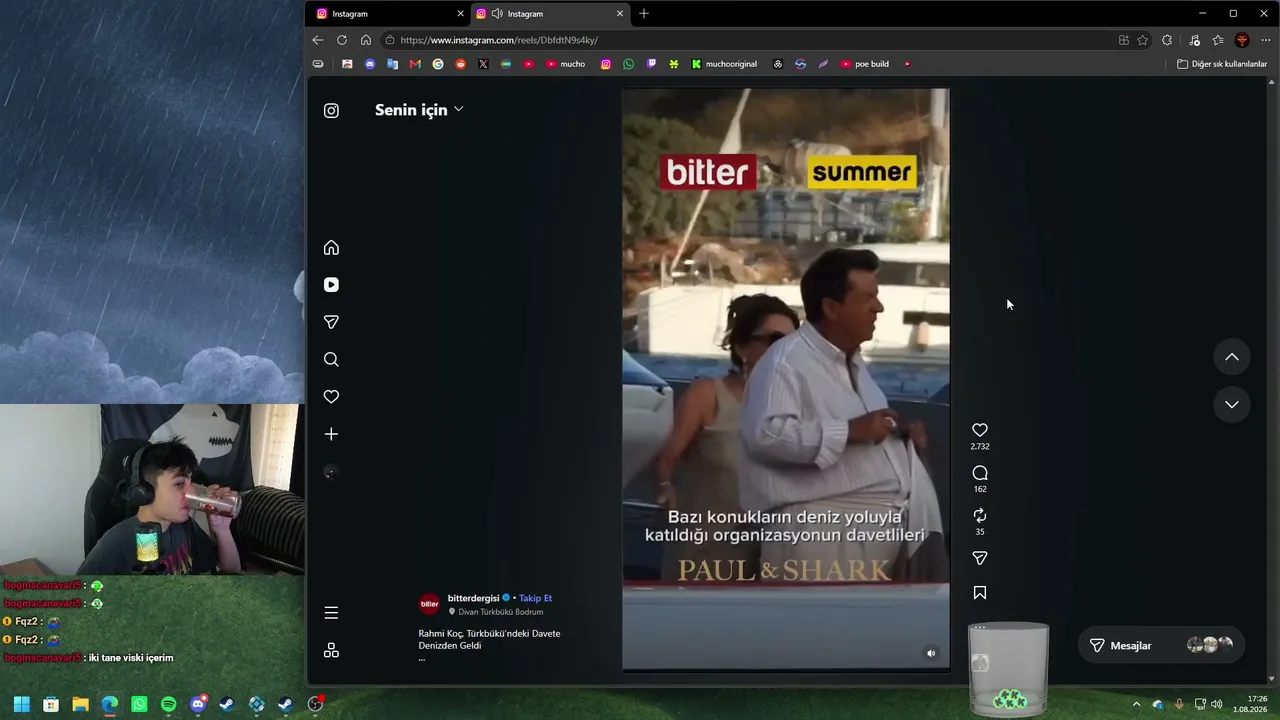Go to the previous reel
The width and height of the screenshot is (1280, 720).
(x=1232, y=357)
